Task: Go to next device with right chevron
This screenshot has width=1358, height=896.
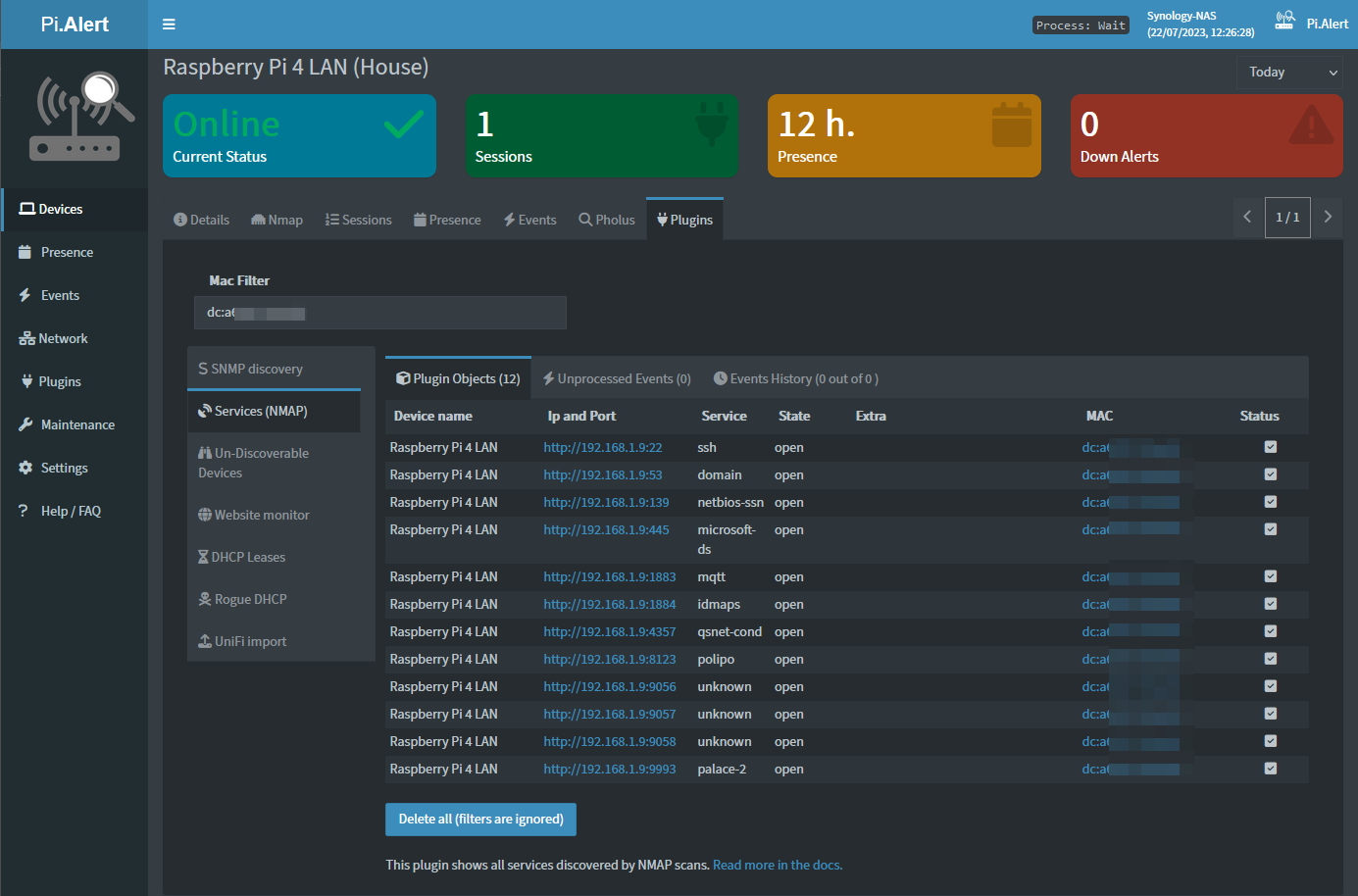Action: click(x=1328, y=217)
